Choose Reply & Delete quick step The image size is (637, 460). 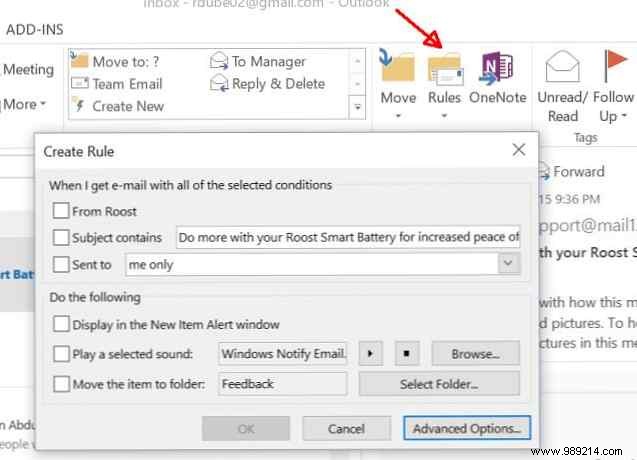point(267,84)
